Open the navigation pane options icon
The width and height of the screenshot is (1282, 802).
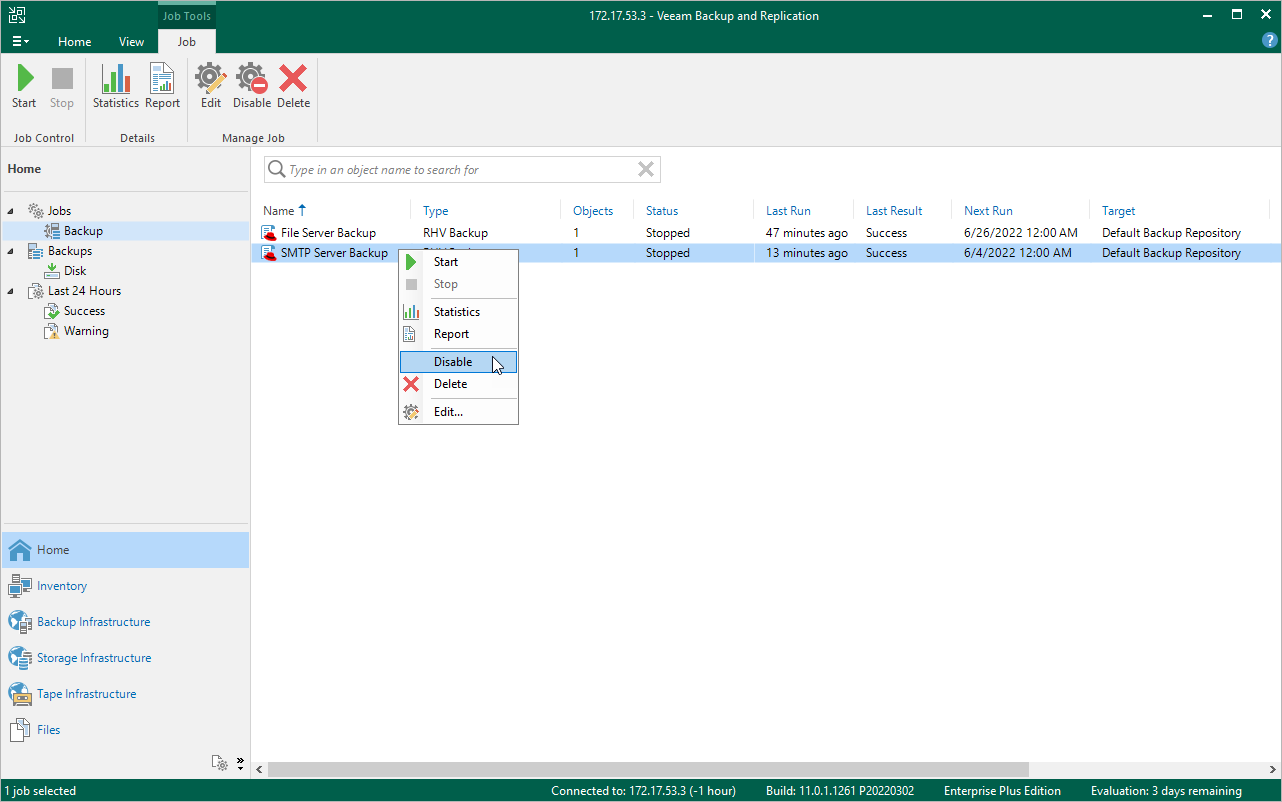click(x=220, y=763)
